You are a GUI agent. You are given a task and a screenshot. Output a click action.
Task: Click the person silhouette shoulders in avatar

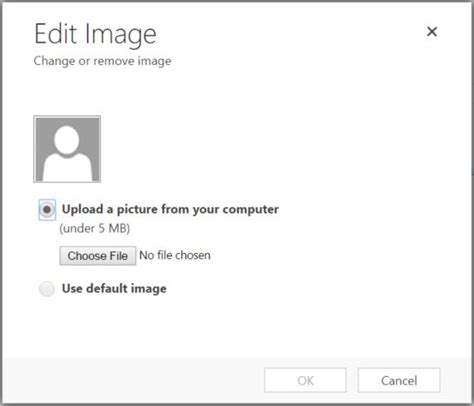[67, 167]
